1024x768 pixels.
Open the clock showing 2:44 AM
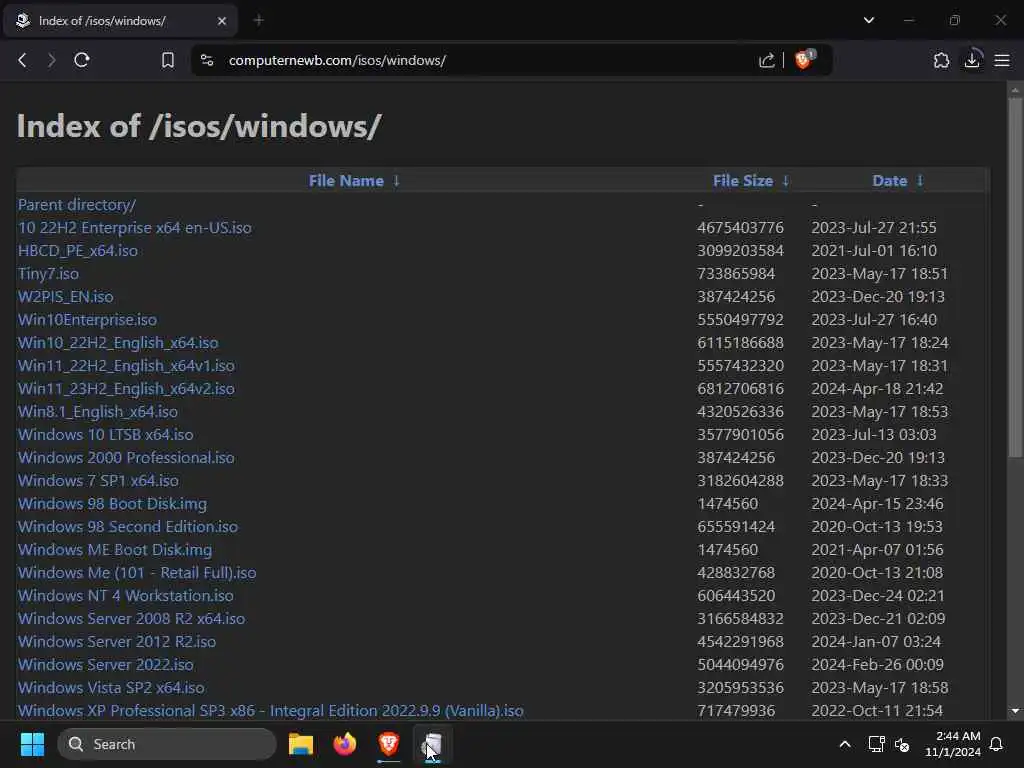[953, 744]
